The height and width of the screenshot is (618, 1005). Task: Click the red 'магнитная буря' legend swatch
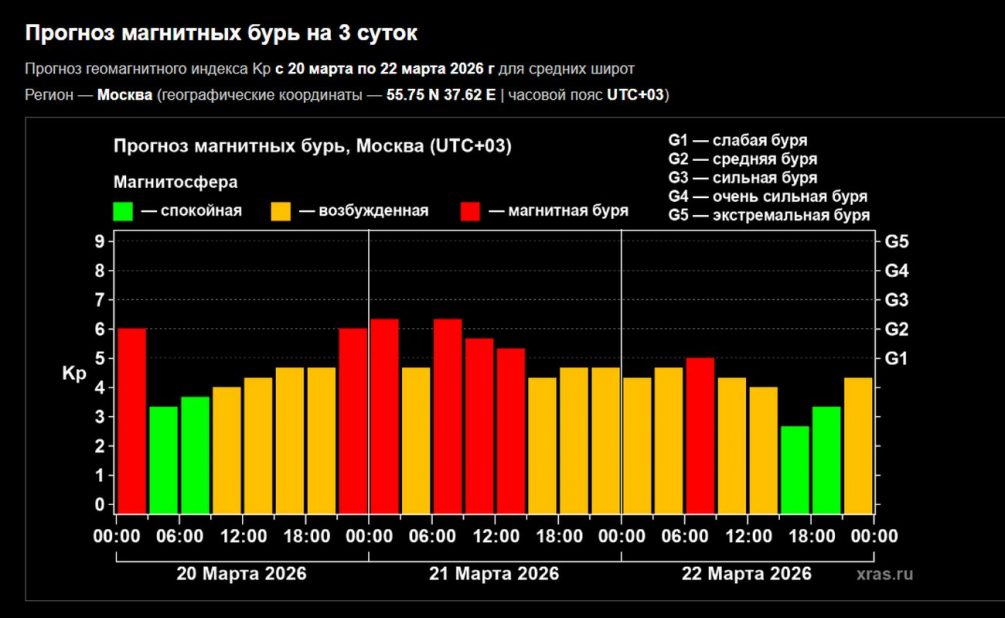click(x=471, y=211)
